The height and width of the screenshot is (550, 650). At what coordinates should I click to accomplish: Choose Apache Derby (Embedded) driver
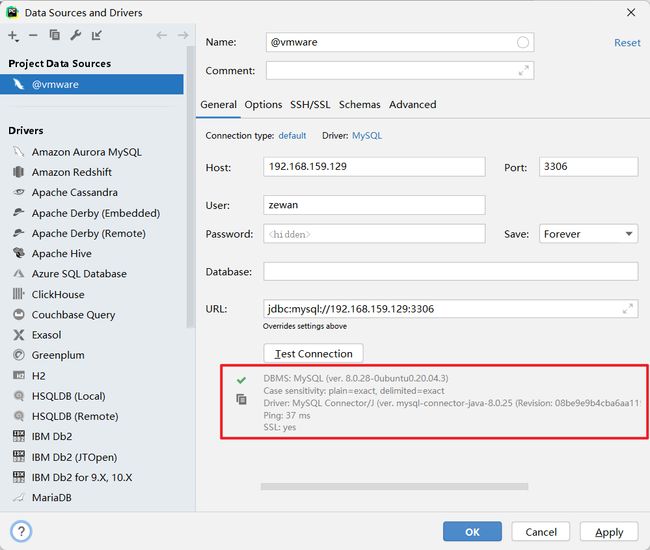pyautogui.click(x=96, y=213)
